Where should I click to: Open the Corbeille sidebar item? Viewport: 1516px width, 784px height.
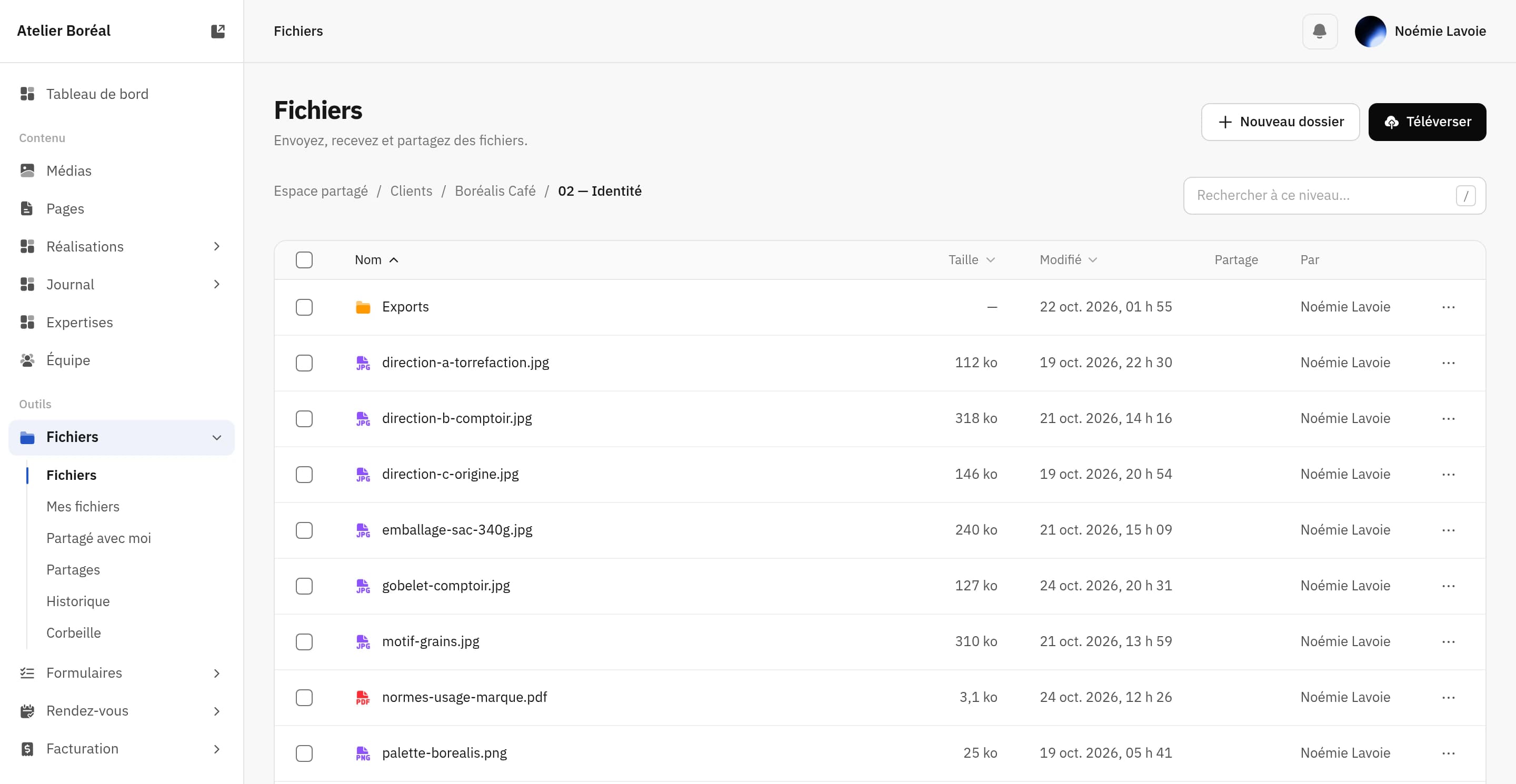(74, 633)
